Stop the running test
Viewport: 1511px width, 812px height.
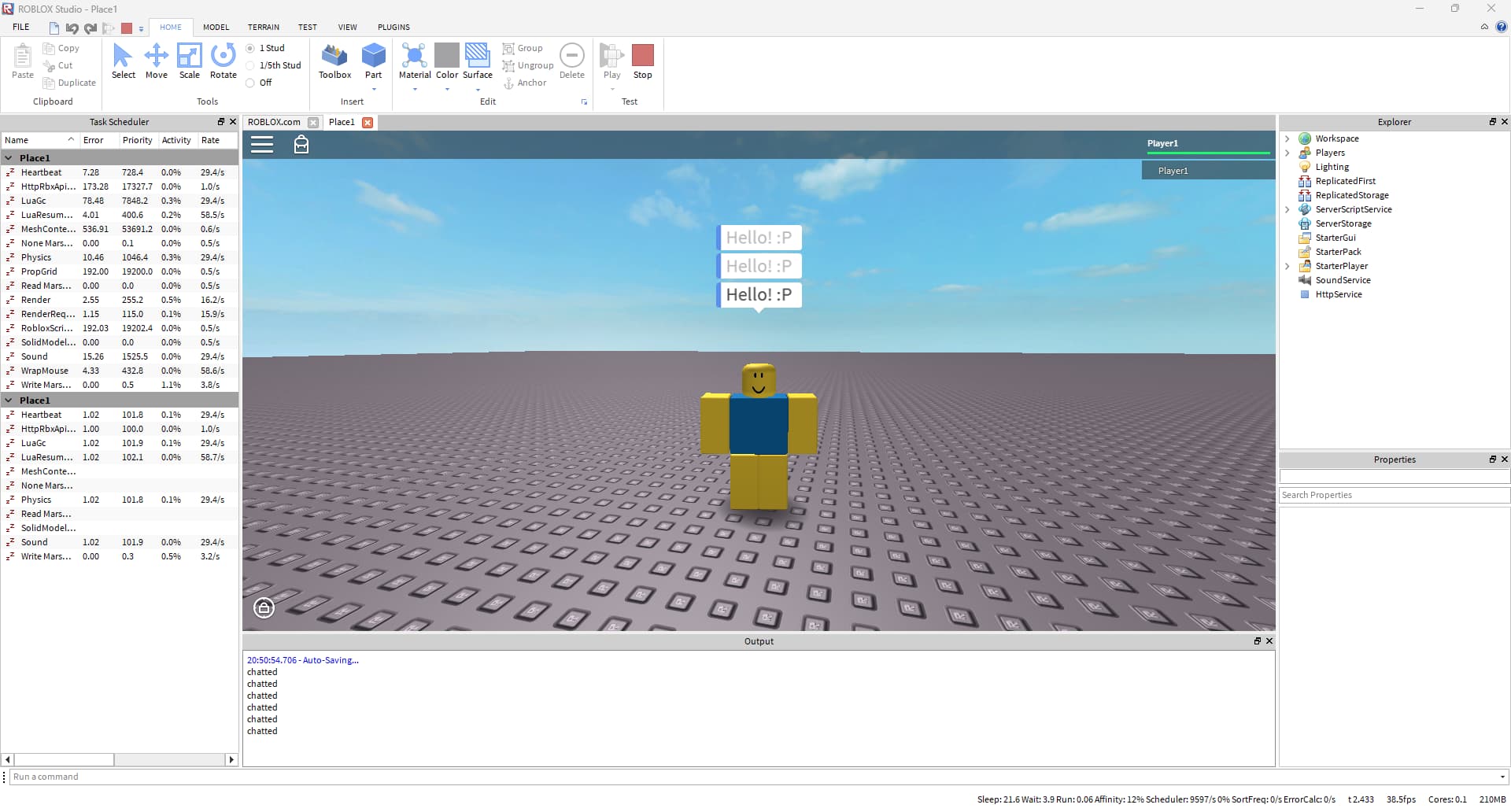point(643,61)
